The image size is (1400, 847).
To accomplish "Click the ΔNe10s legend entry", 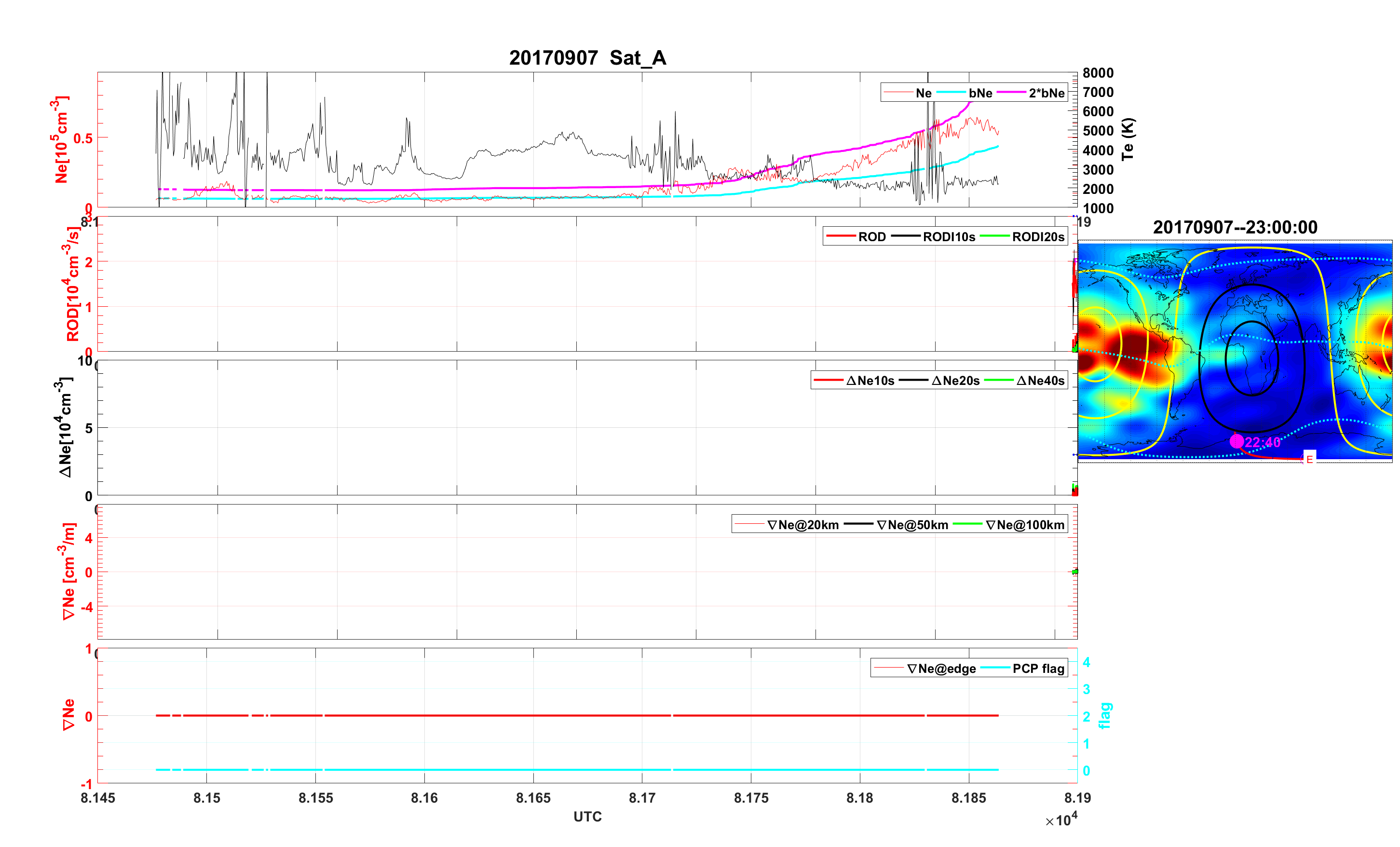I will coord(870,381).
